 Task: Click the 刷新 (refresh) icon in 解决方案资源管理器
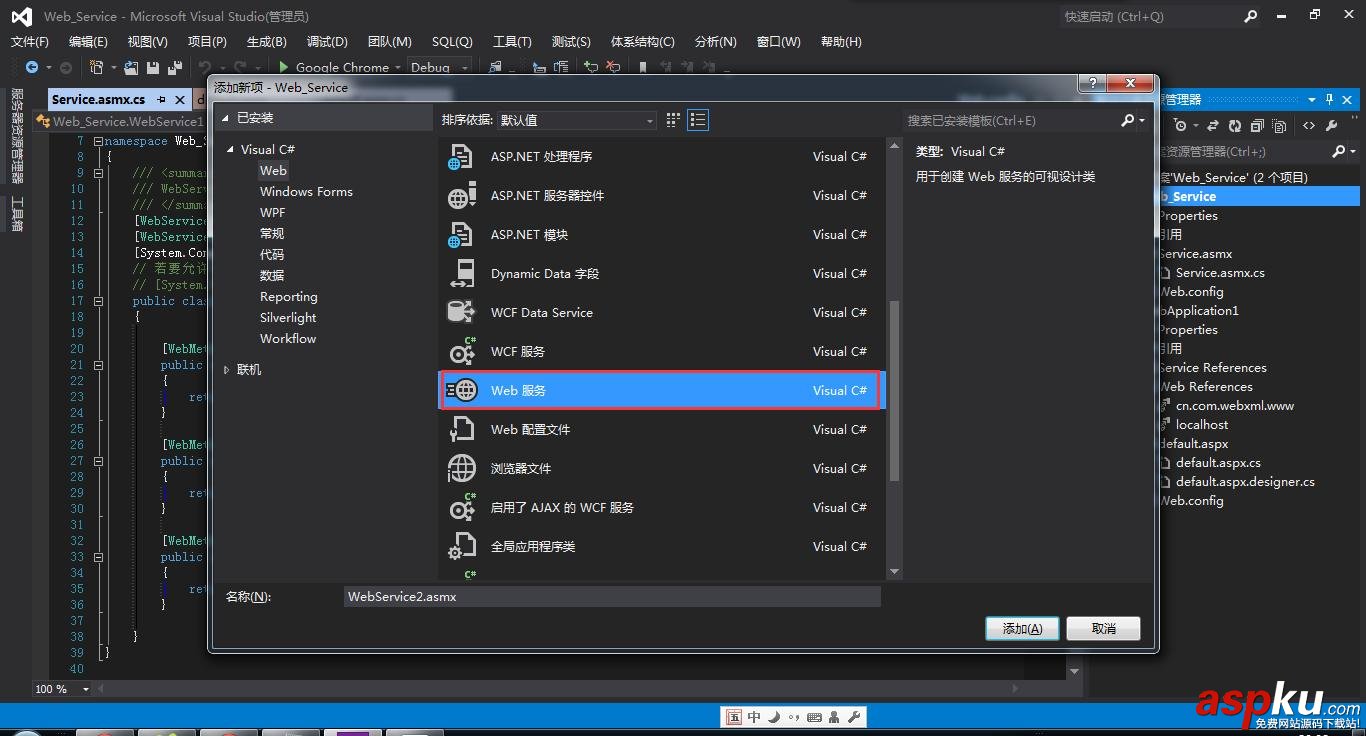1234,125
